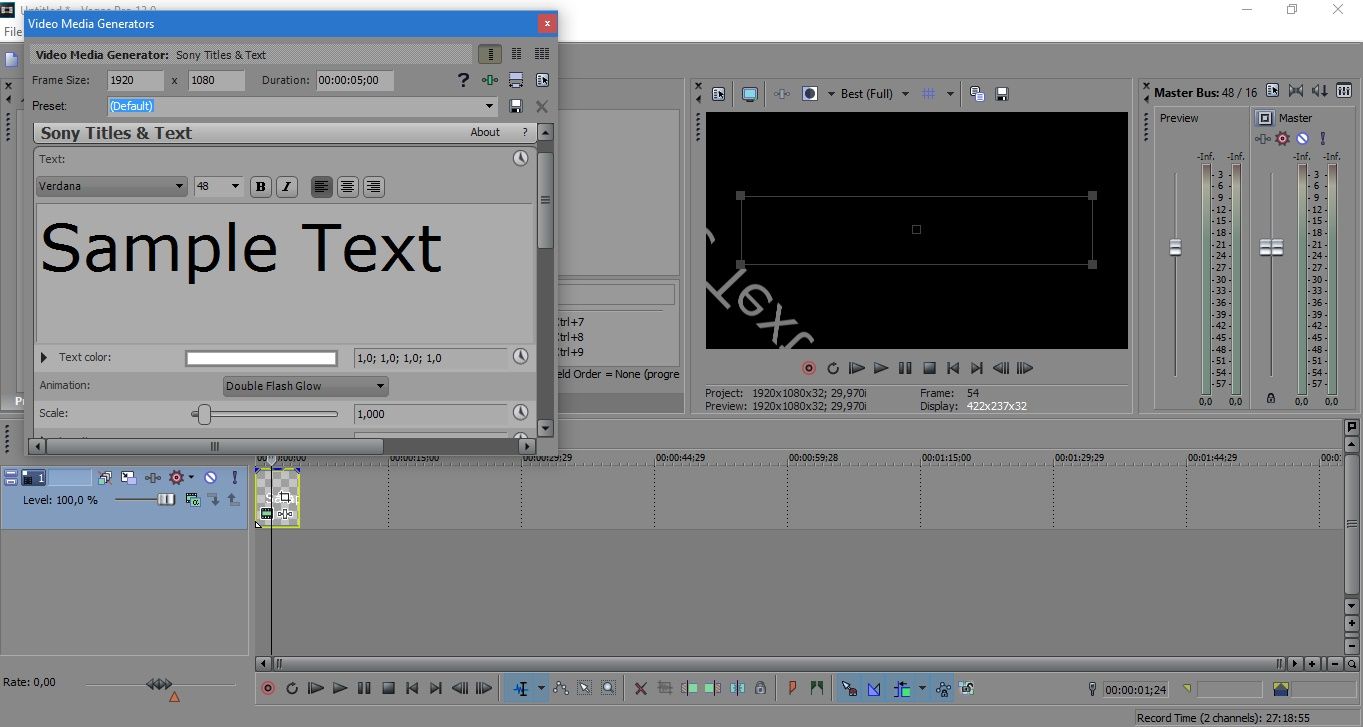Select the generated text event on timeline
Image resolution: width=1363 pixels, height=727 pixels.
(278, 498)
